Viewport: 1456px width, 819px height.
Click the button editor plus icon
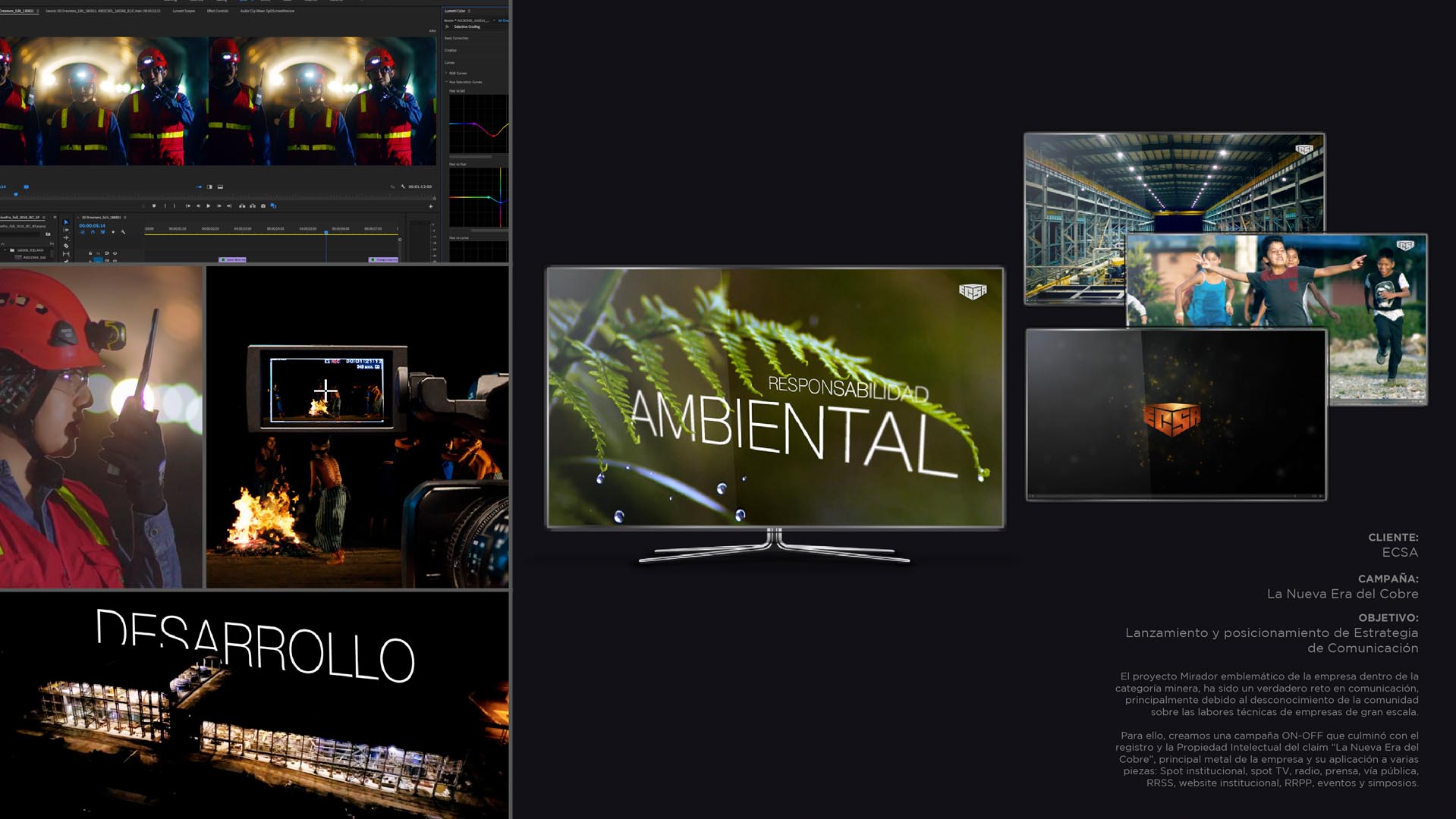click(x=431, y=206)
